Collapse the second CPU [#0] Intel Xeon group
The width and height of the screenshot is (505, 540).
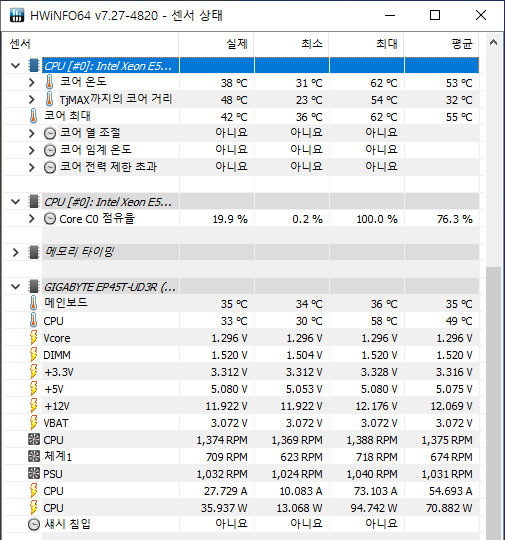tap(16, 201)
